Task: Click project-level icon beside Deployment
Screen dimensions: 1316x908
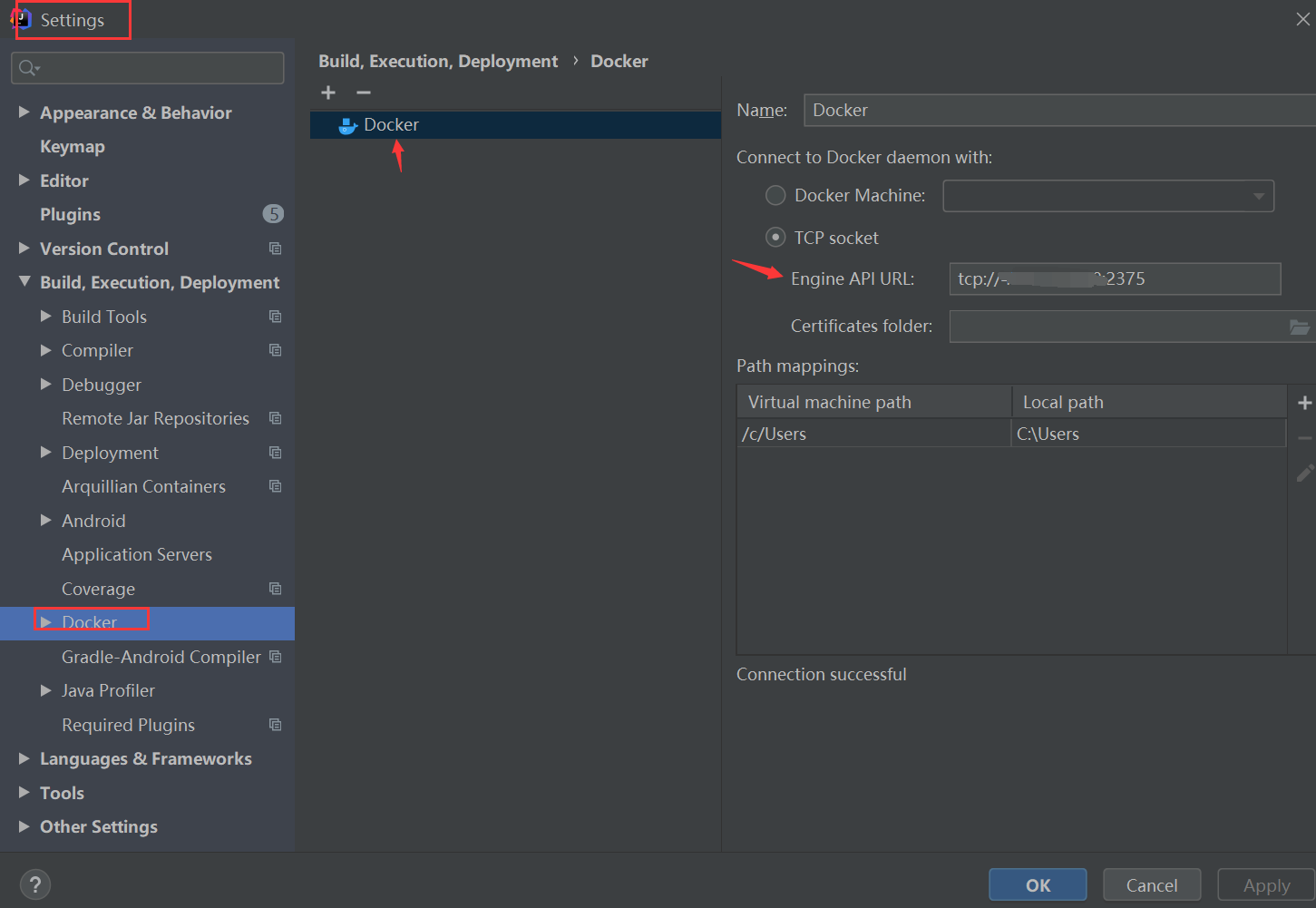Action: coord(276,453)
